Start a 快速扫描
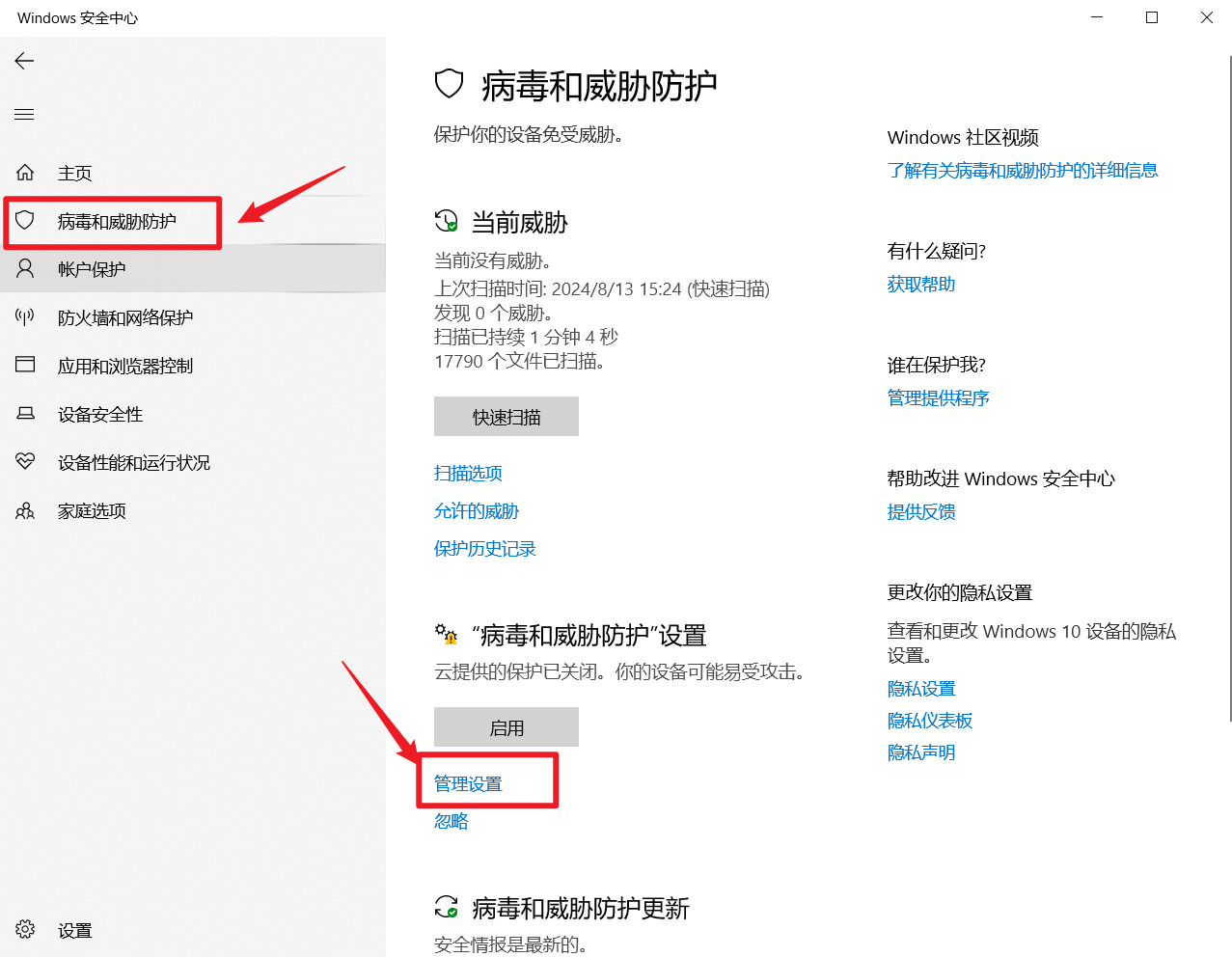Viewport: 1232px width, 957px height. click(506, 417)
